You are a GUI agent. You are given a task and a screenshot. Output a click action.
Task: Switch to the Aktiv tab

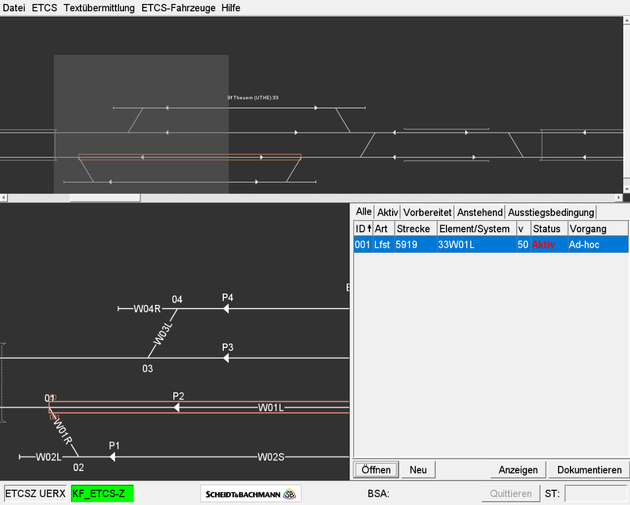(387, 212)
